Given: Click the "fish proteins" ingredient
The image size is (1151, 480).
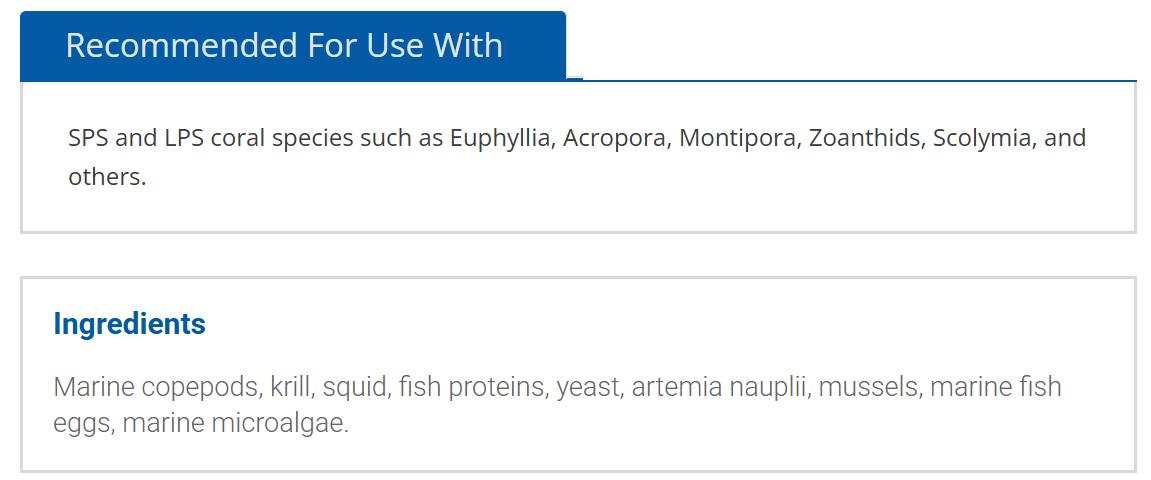Looking at the screenshot, I should click(471, 387).
